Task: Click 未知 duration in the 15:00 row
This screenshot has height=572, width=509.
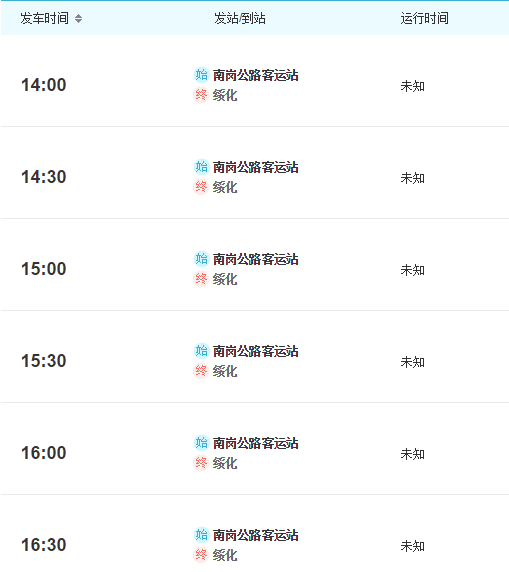Action: coord(413,270)
